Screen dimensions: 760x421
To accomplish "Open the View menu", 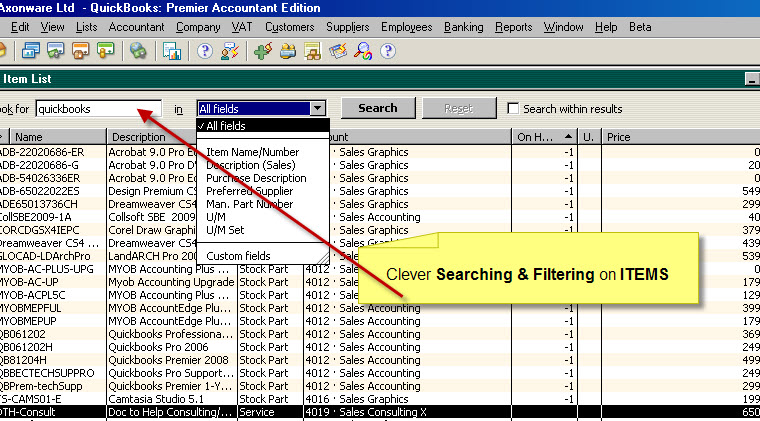I will click(52, 27).
